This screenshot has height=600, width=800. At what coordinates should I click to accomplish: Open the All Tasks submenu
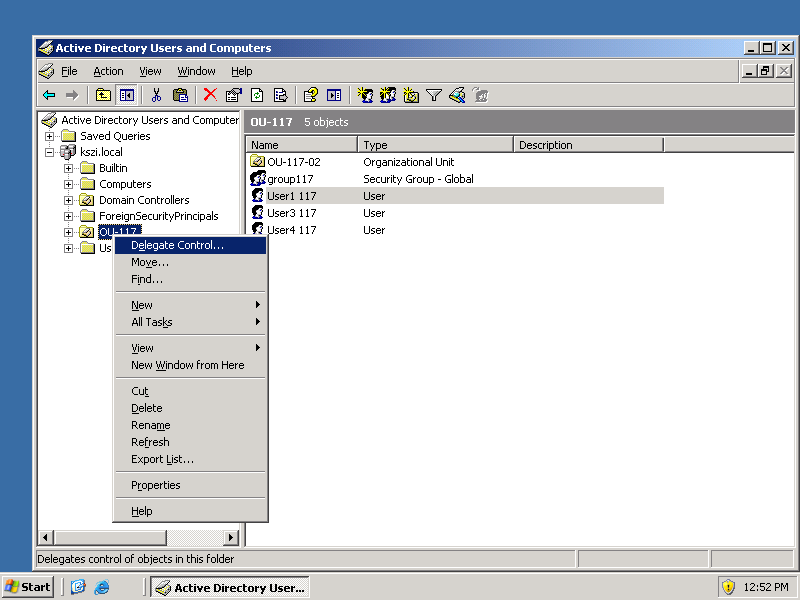tap(190, 322)
